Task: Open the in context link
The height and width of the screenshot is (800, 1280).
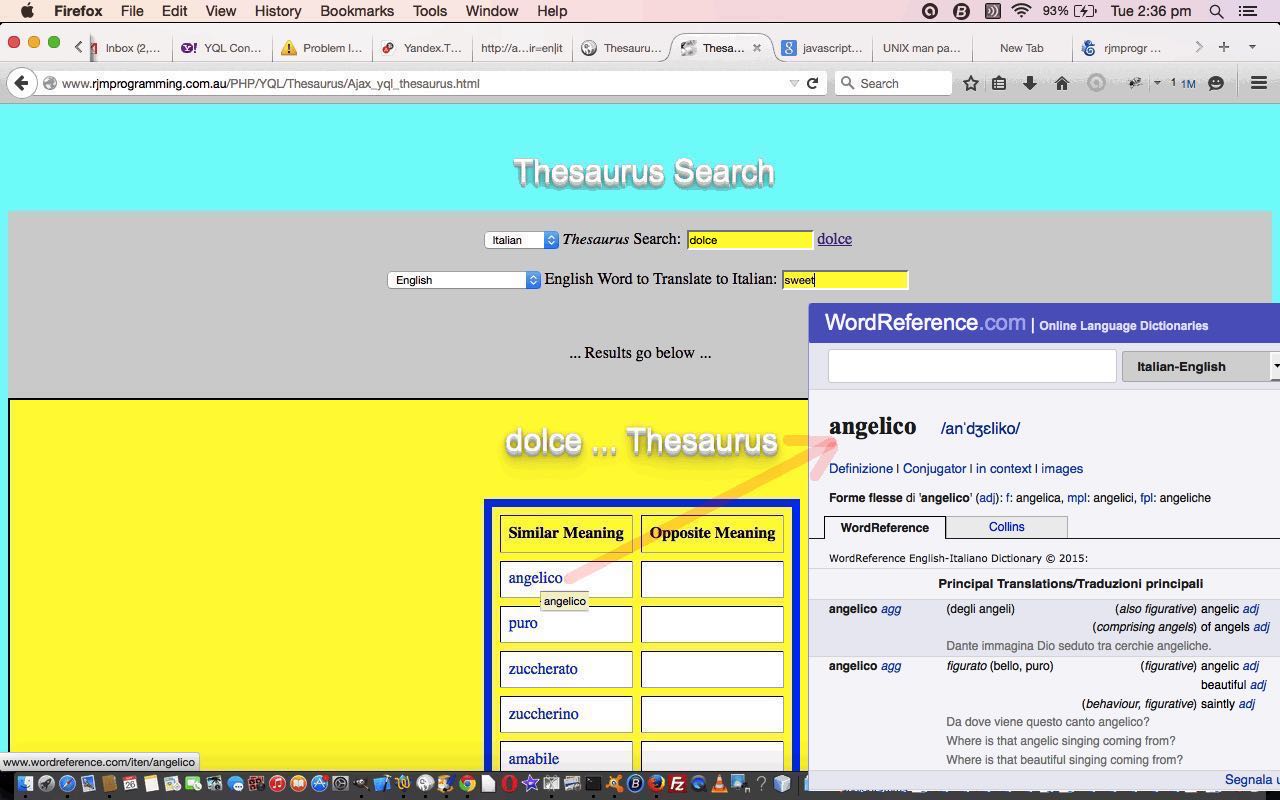Action: [x=1003, y=468]
